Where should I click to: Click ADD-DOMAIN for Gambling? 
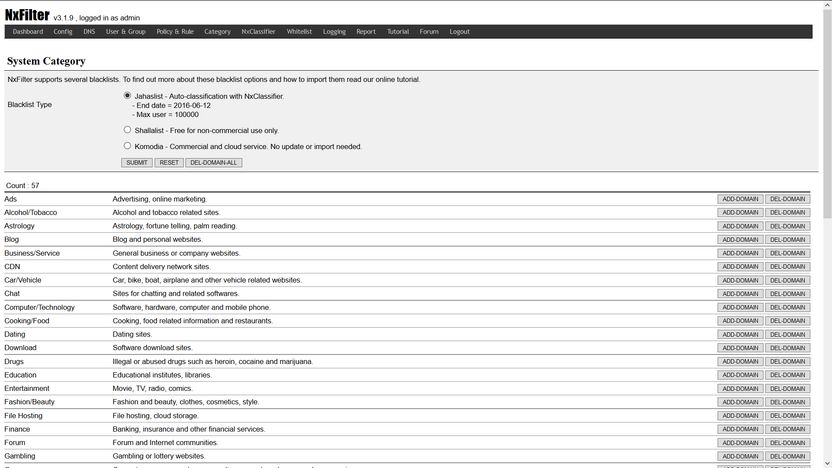pyautogui.click(x=740, y=456)
